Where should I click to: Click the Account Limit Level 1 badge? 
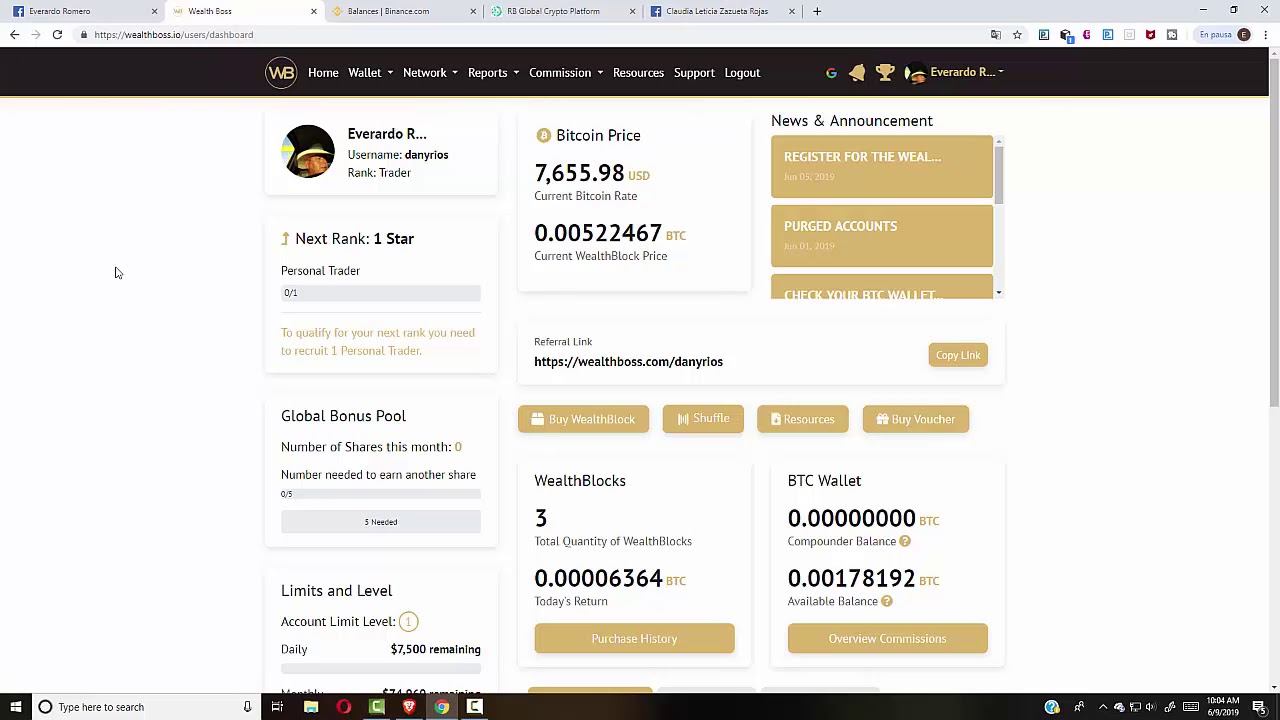click(x=408, y=622)
